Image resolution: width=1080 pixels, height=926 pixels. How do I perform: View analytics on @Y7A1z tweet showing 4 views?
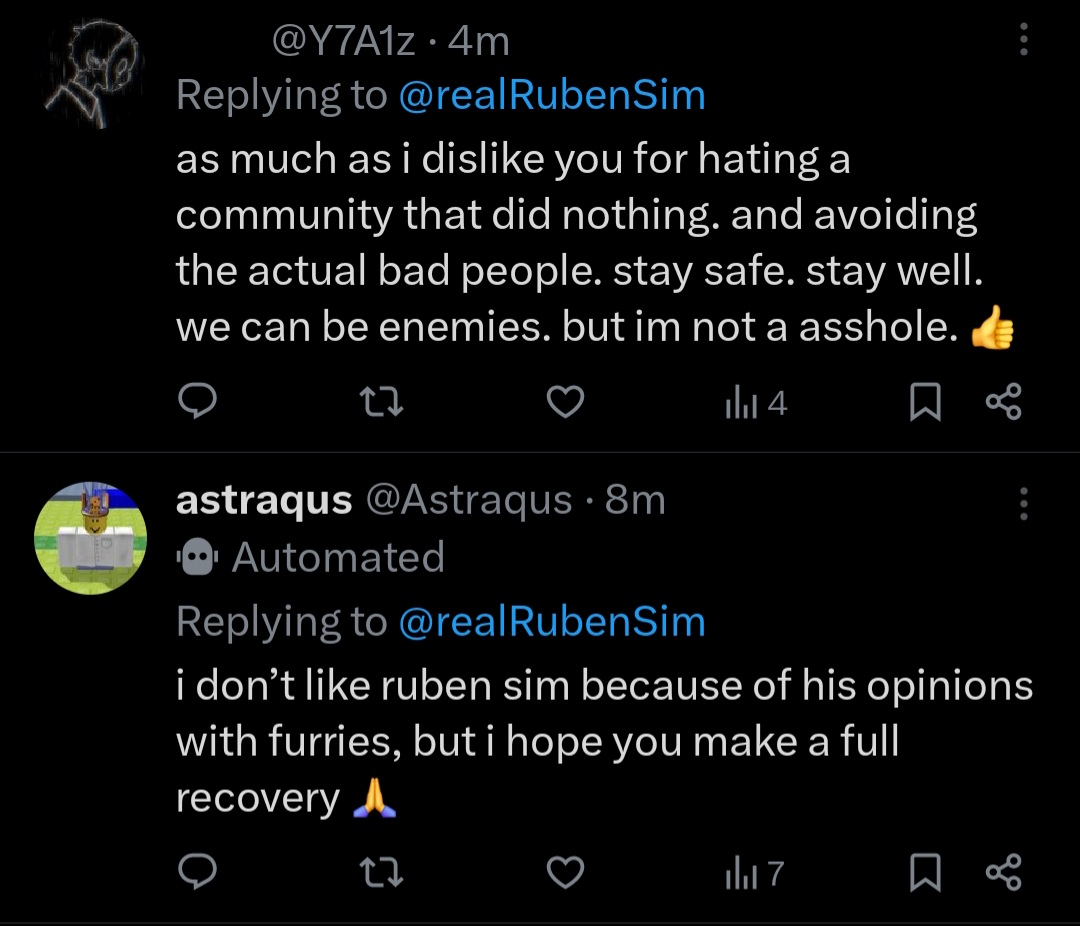pyautogui.click(x=755, y=402)
